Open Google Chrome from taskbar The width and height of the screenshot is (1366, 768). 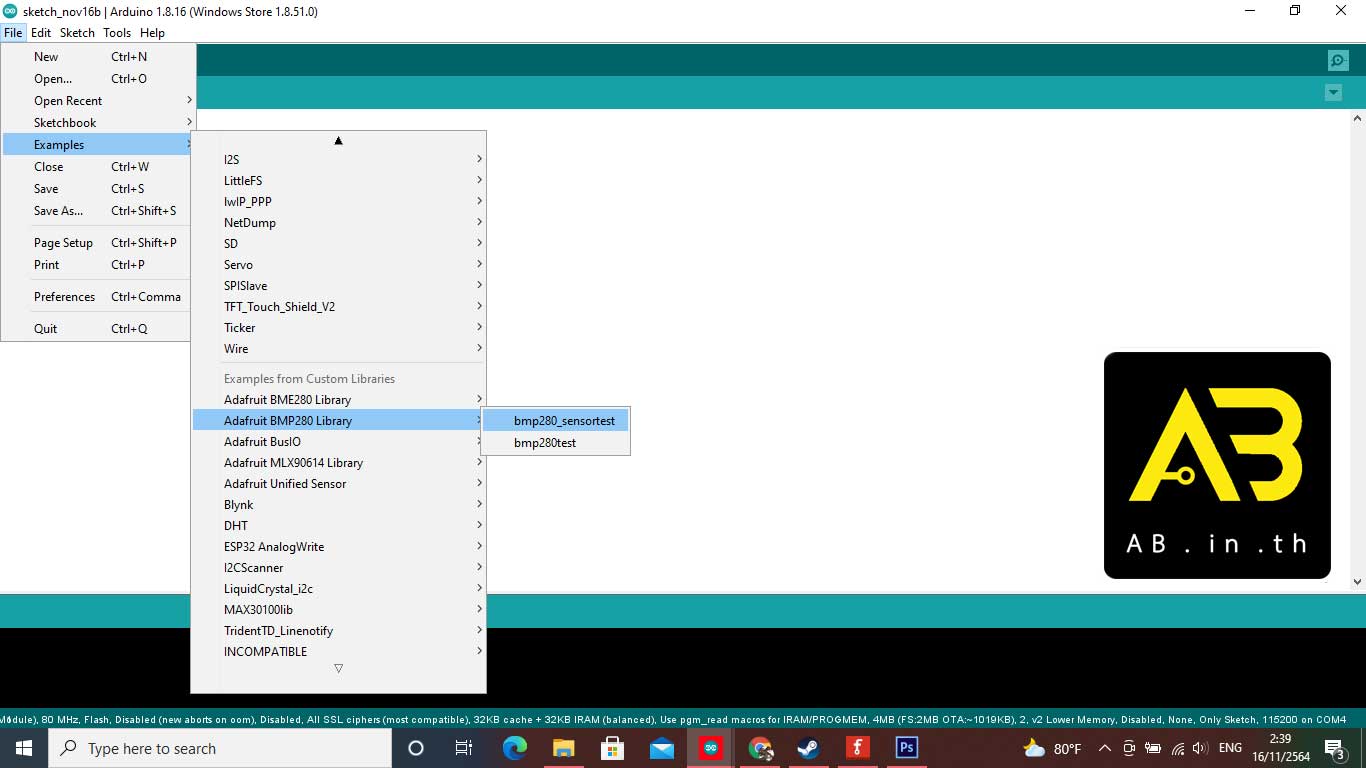click(760, 748)
